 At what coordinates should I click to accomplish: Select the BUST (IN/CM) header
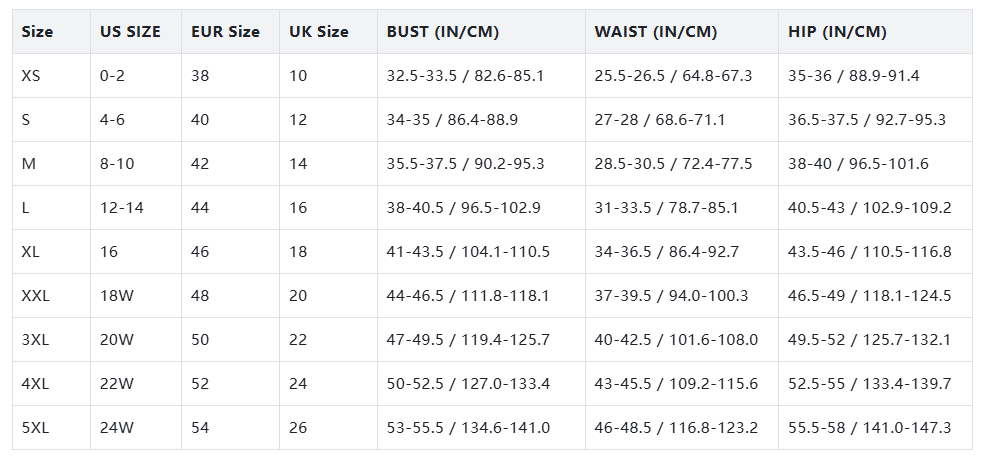443,32
